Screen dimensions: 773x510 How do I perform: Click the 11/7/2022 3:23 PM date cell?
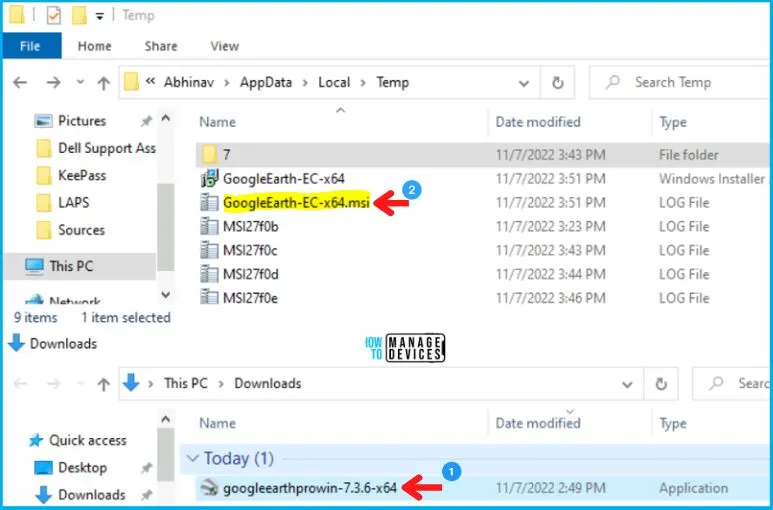(550, 227)
